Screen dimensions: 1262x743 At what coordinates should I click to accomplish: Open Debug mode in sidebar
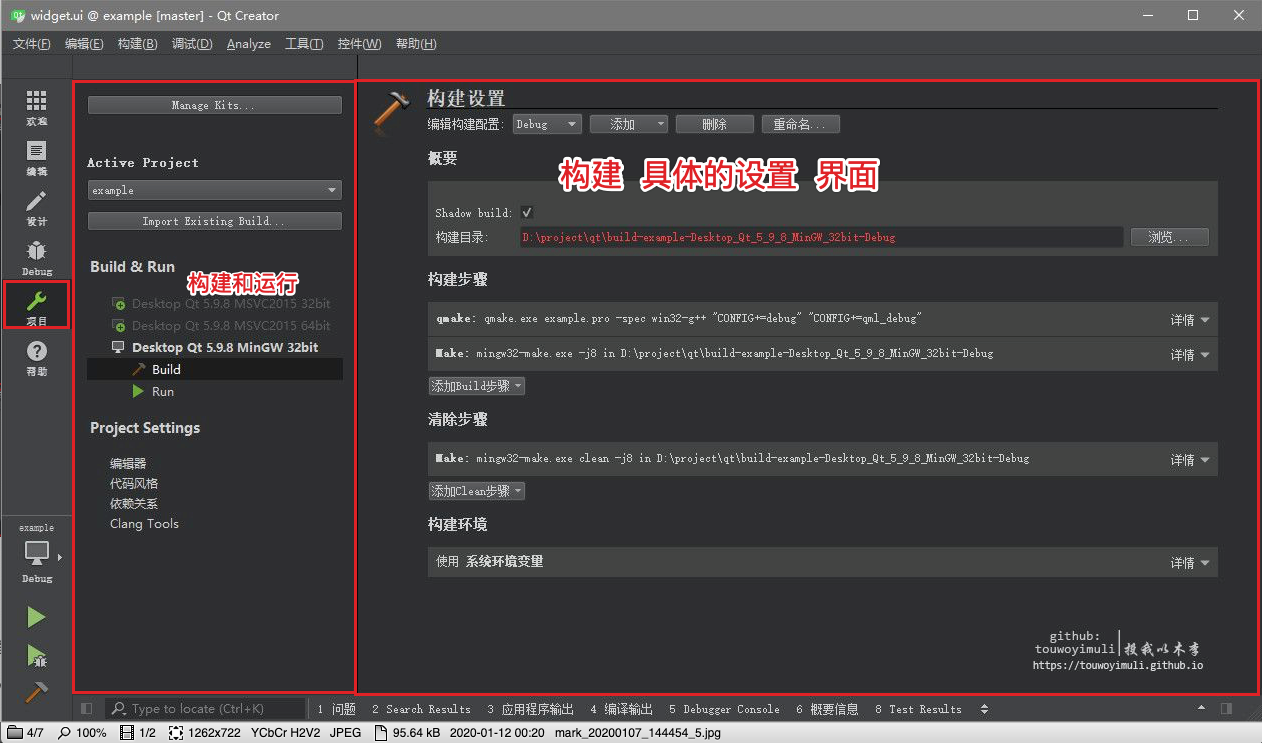37,258
